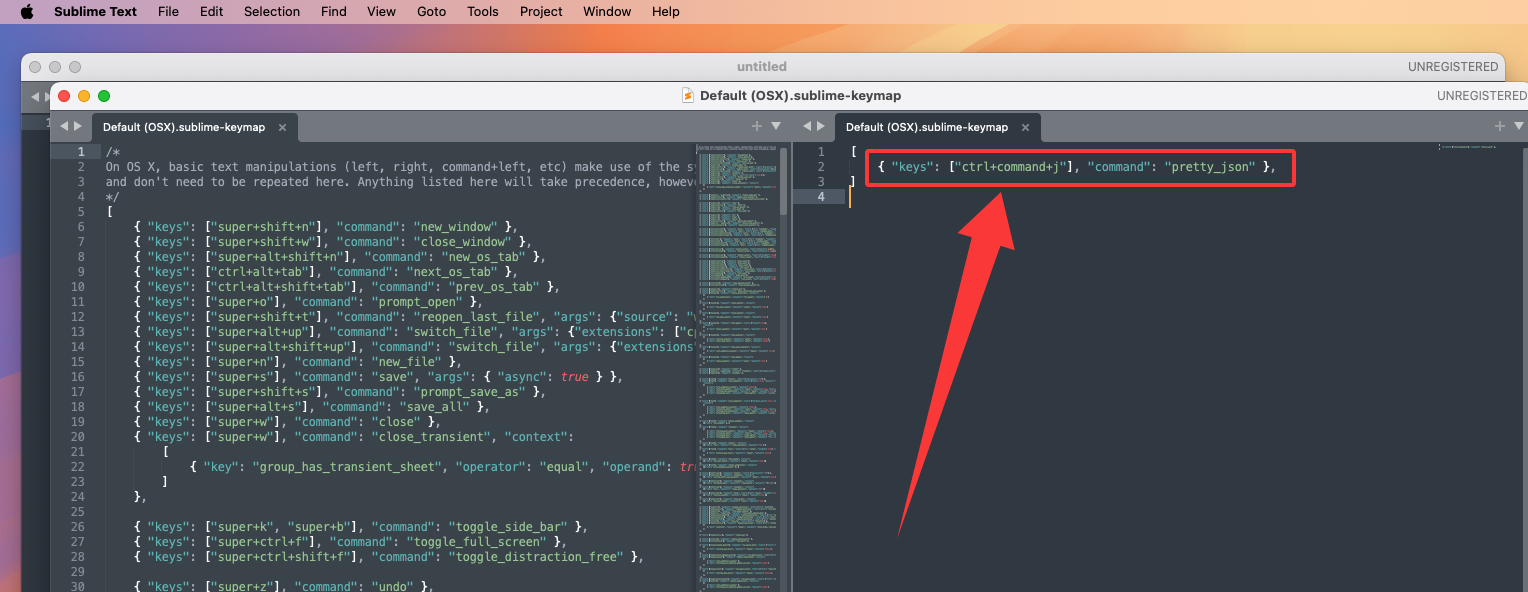Click the "group_has_transient_sheet" key on line 22
1528x592 pixels.
click(345, 467)
